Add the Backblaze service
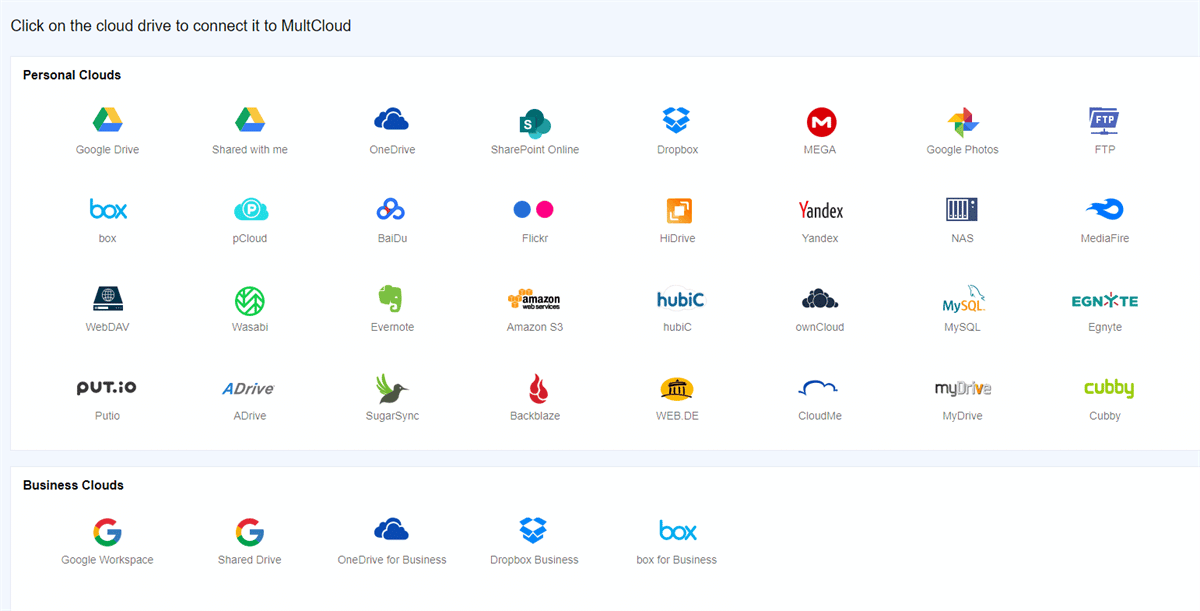1200x611 pixels. [535, 389]
